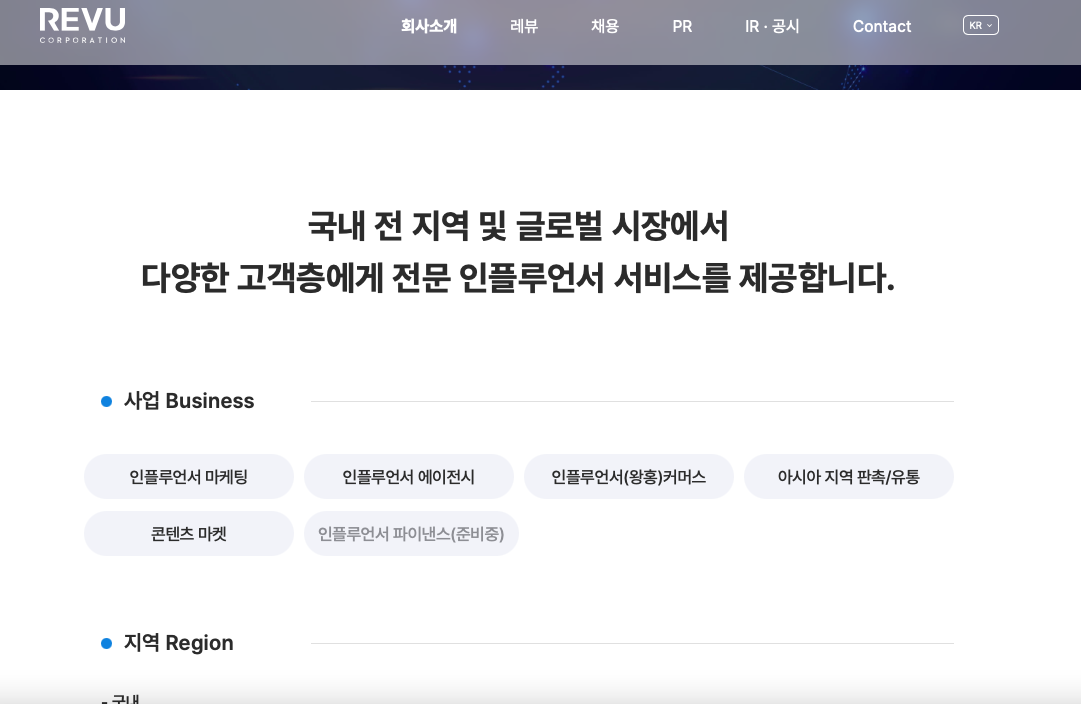Open the 레뷰 menu item
The width and height of the screenshot is (1081, 704).
[524, 26]
